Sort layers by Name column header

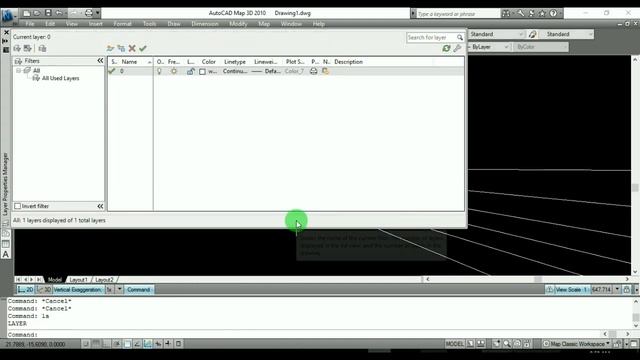click(129, 62)
